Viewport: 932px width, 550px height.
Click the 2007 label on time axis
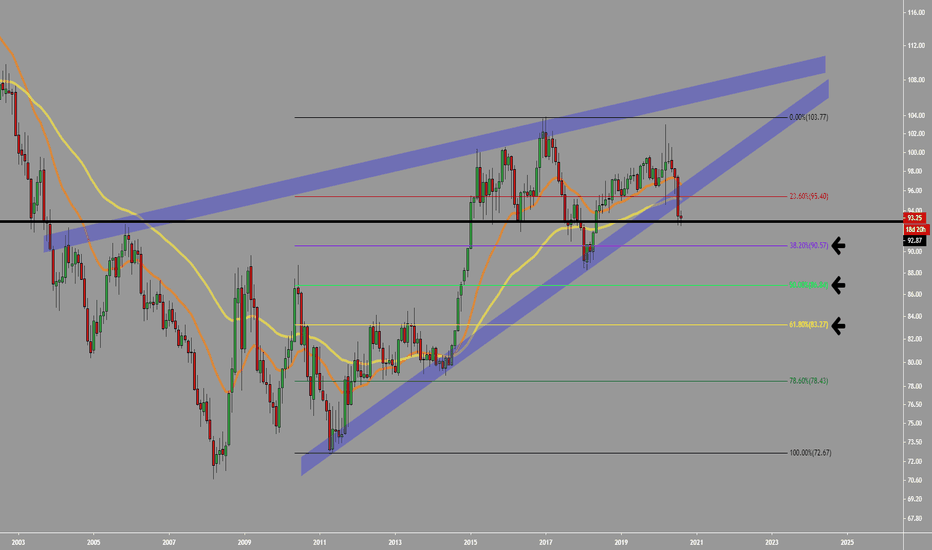tap(169, 542)
